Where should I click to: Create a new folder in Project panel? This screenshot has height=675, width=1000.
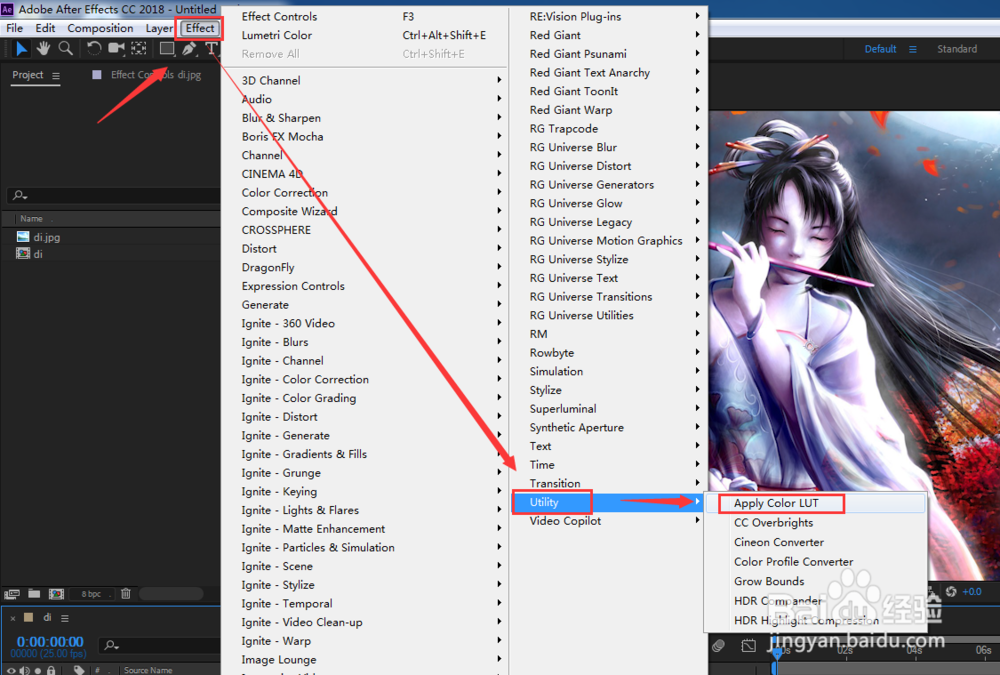(34, 593)
